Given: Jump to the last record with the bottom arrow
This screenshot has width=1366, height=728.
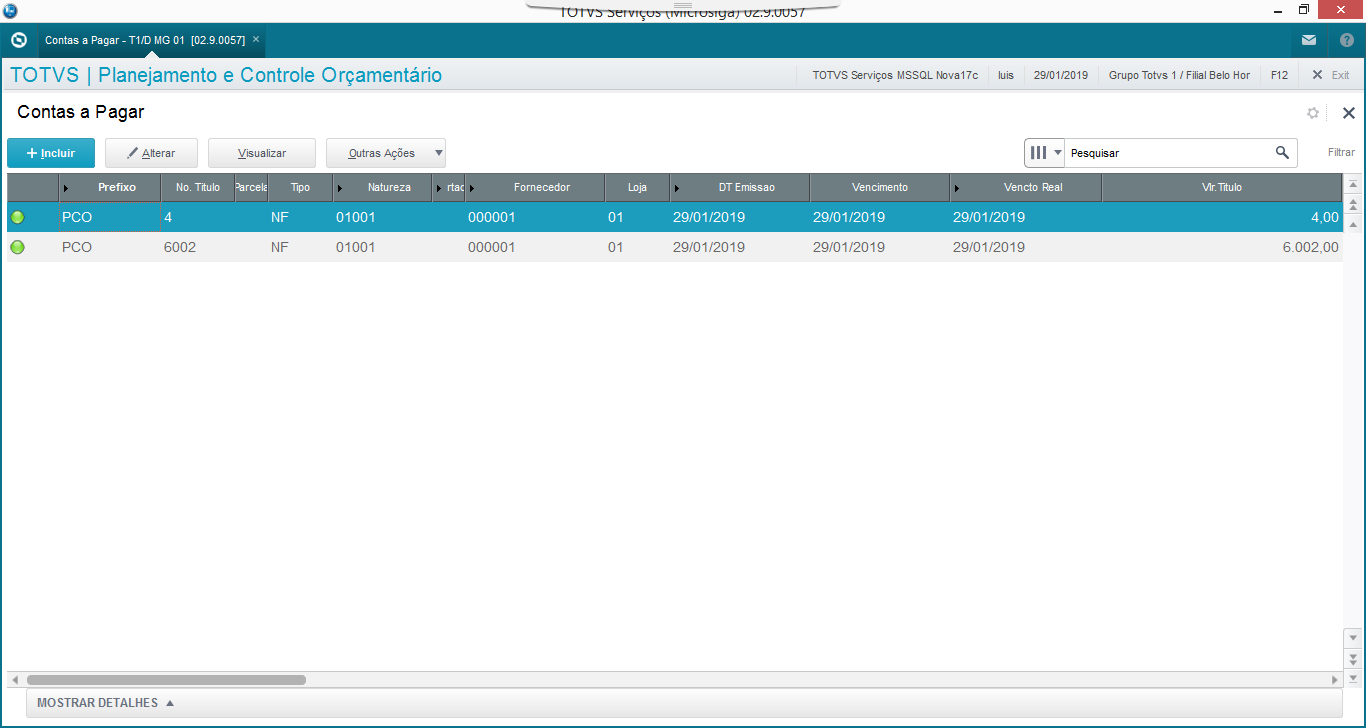Looking at the screenshot, I should pos(1353,677).
